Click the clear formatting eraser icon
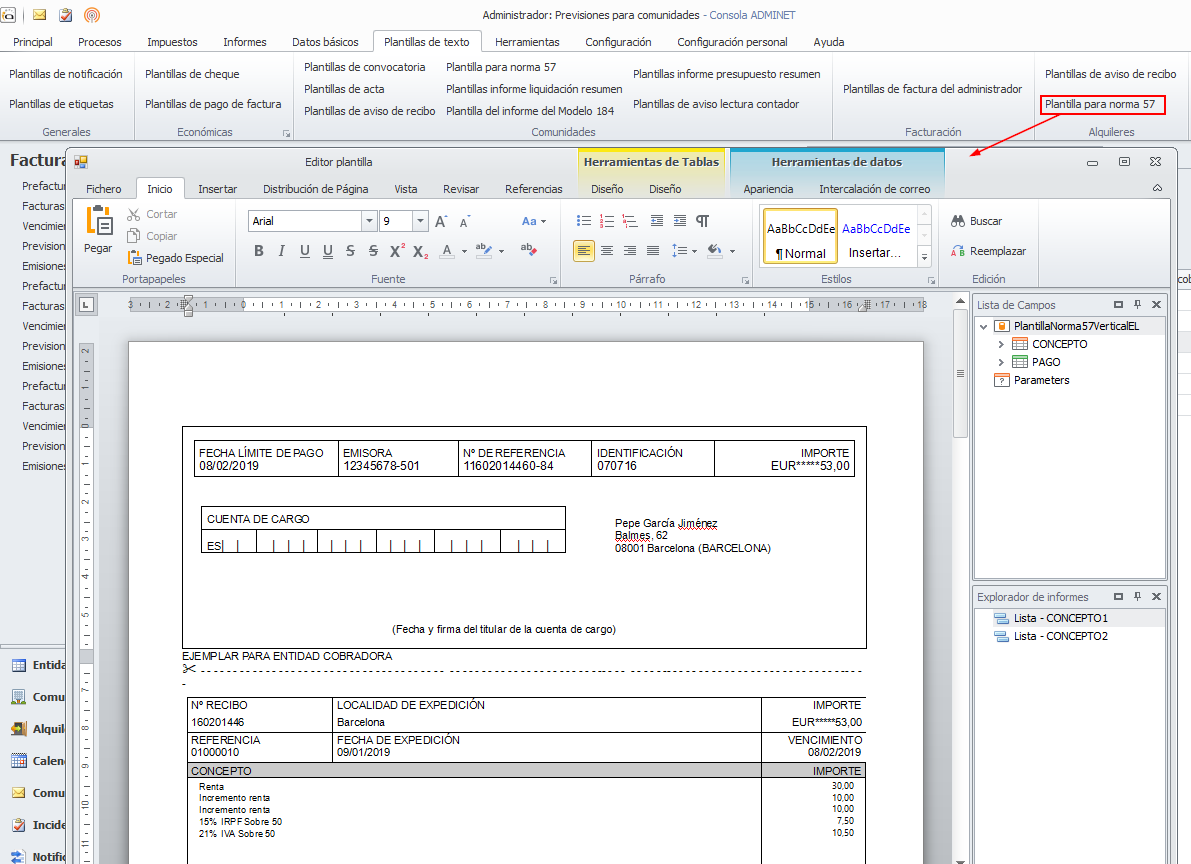The width and height of the screenshot is (1191, 864). [x=529, y=251]
